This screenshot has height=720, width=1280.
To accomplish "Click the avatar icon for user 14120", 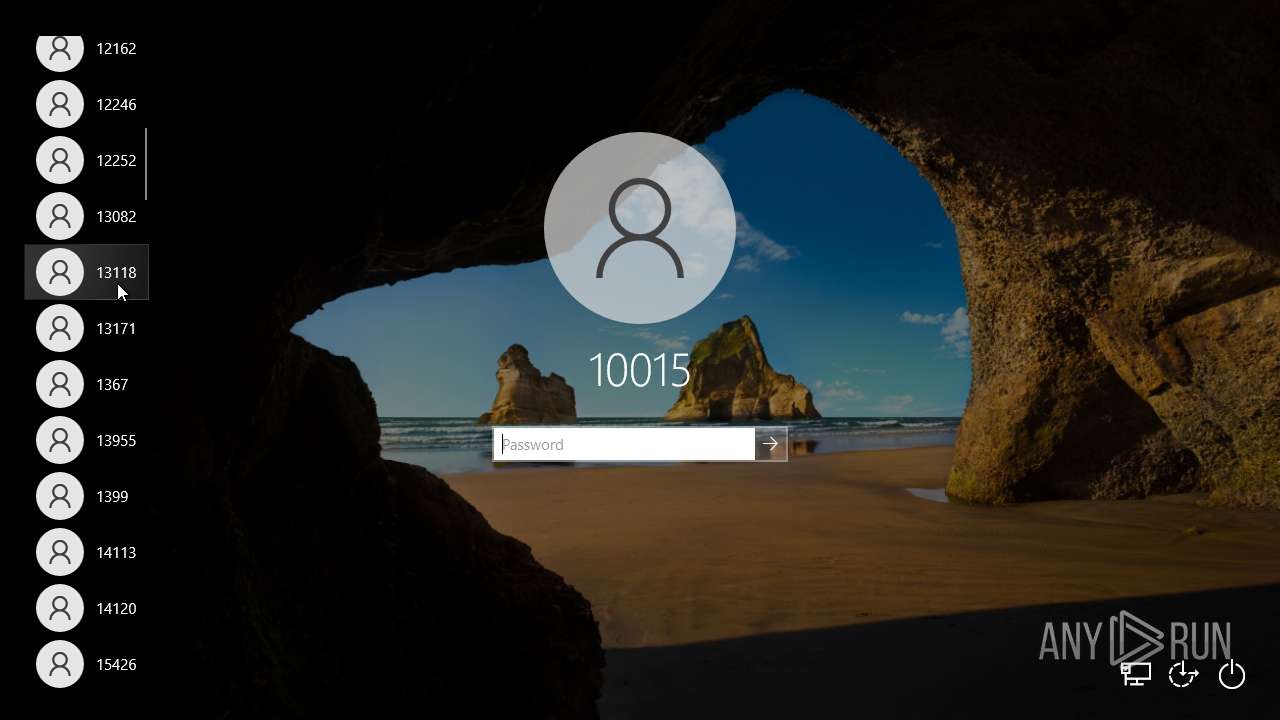I will [x=60, y=608].
